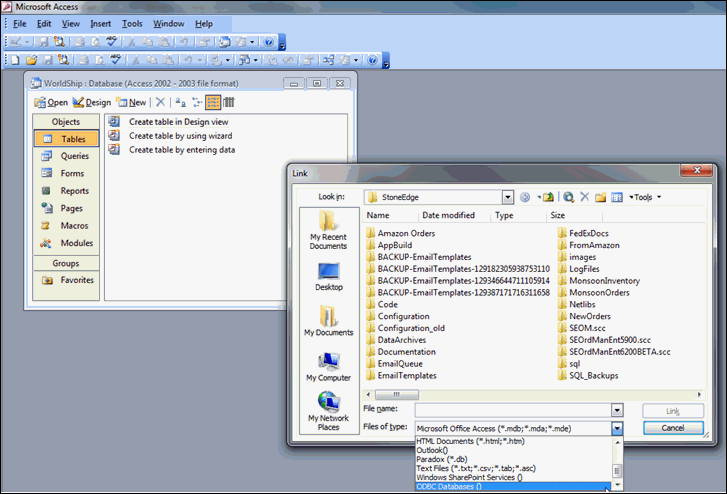Click the file type list scrollbar thumb

coord(617,471)
